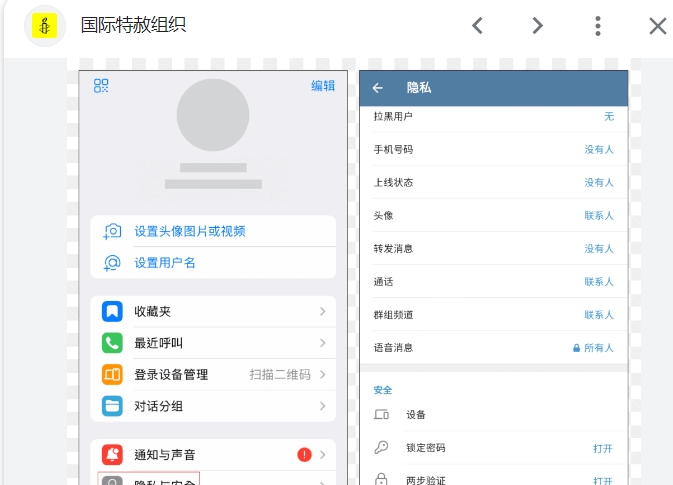673x485 pixels.
Task: Click 联系人 value next to 头像
Action: pyautogui.click(x=599, y=215)
